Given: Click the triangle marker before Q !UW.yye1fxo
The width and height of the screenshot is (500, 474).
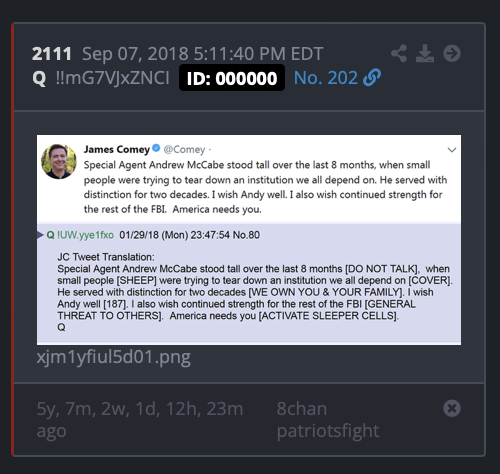Looking at the screenshot, I should pyautogui.click(x=40, y=235).
